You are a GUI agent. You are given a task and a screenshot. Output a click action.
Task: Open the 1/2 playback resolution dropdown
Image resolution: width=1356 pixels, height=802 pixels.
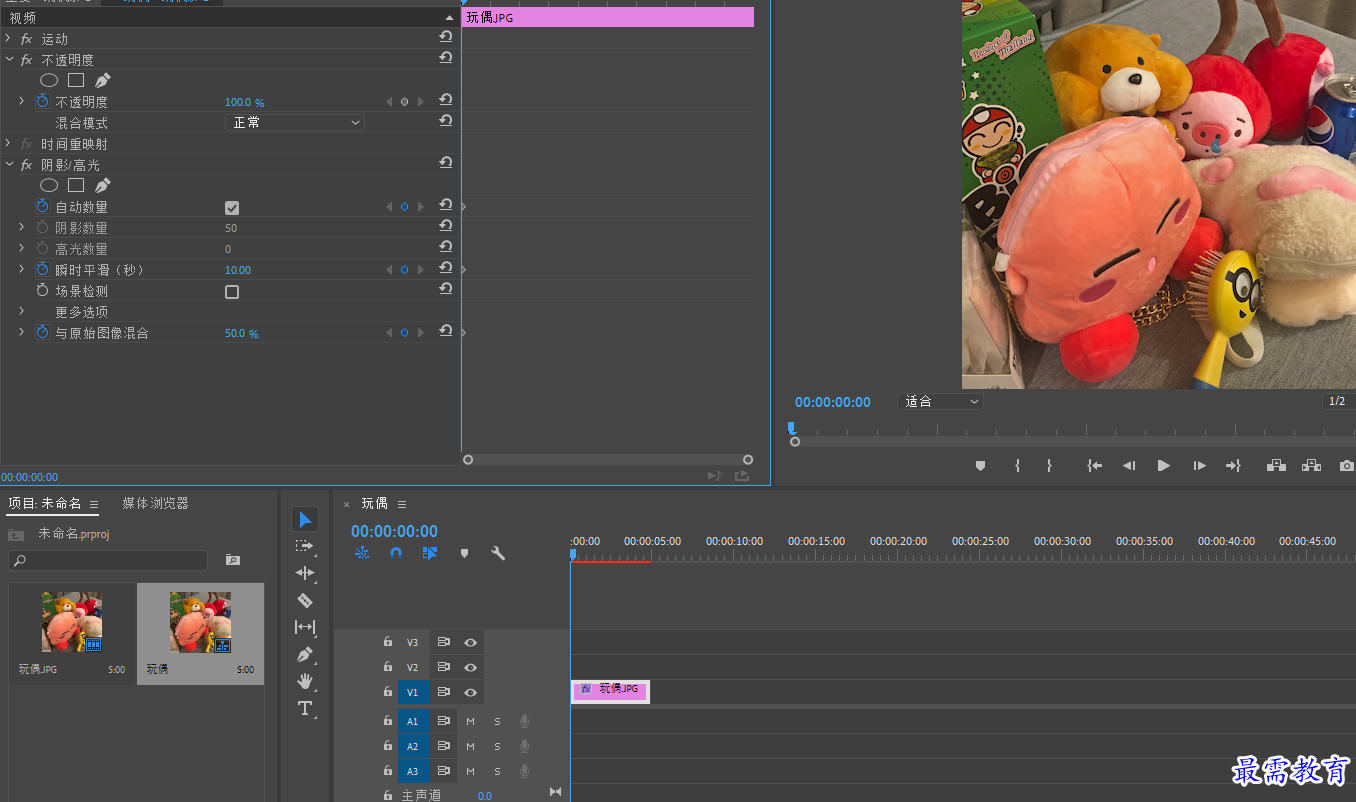[1338, 401]
